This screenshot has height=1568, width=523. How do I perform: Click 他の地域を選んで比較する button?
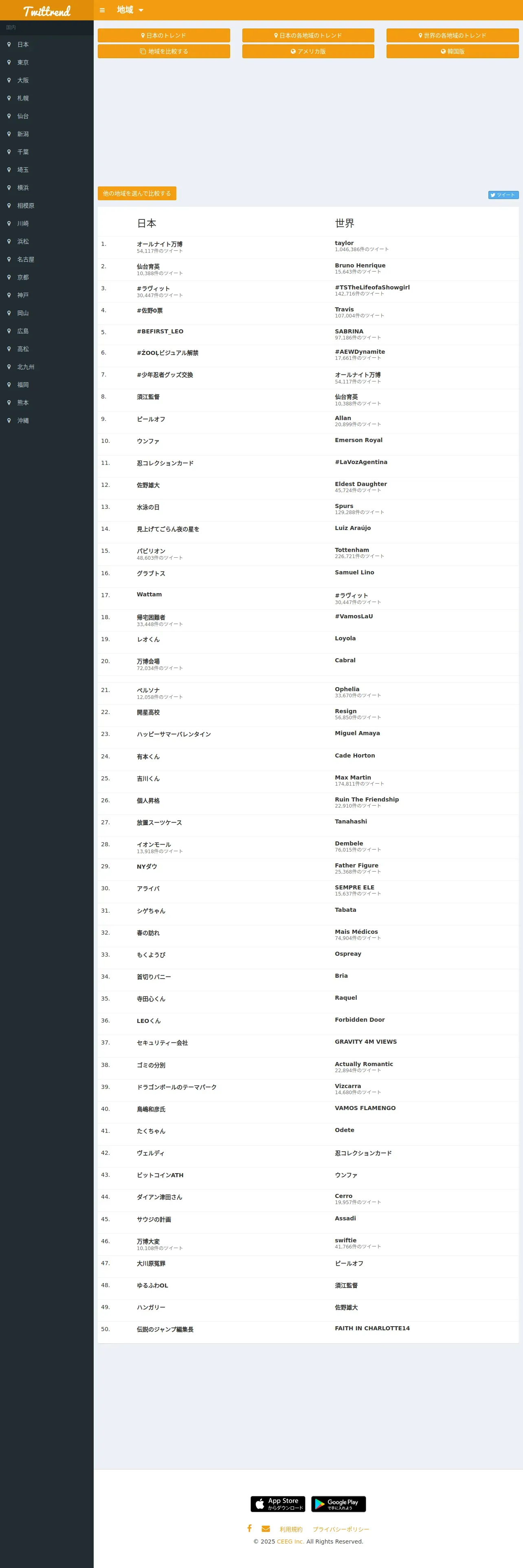pyautogui.click(x=137, y=193)
